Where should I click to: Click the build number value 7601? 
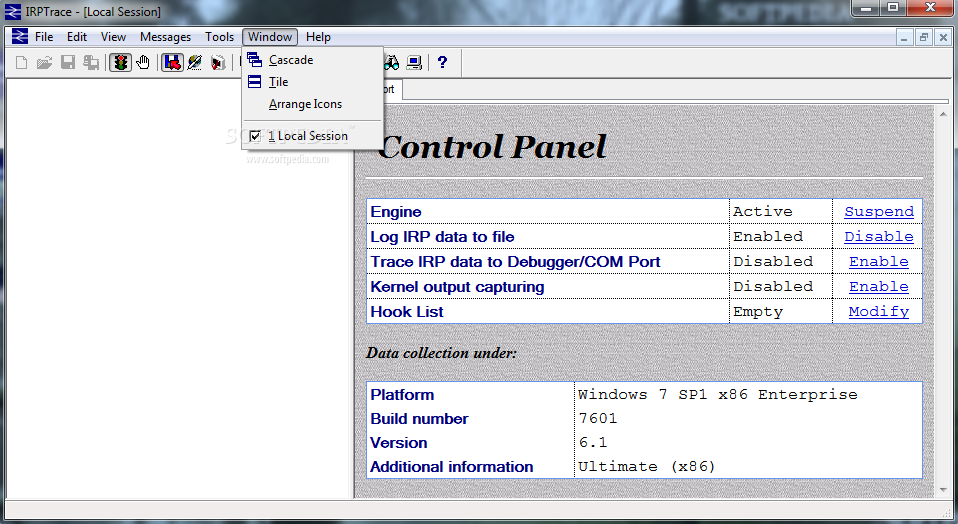click(598, 418)
